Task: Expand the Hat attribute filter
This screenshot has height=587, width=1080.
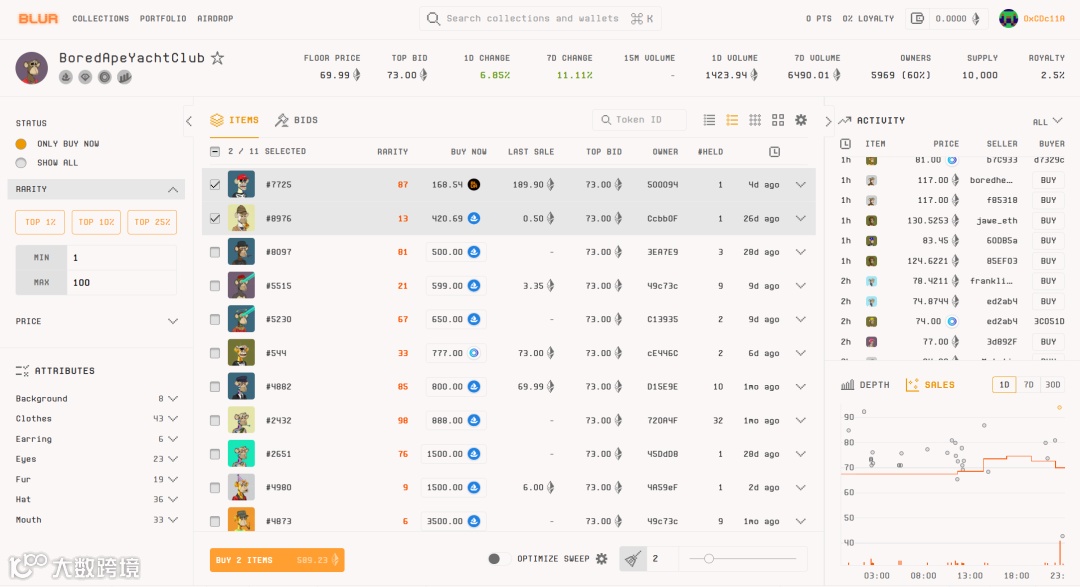Action: click(173, 500)
